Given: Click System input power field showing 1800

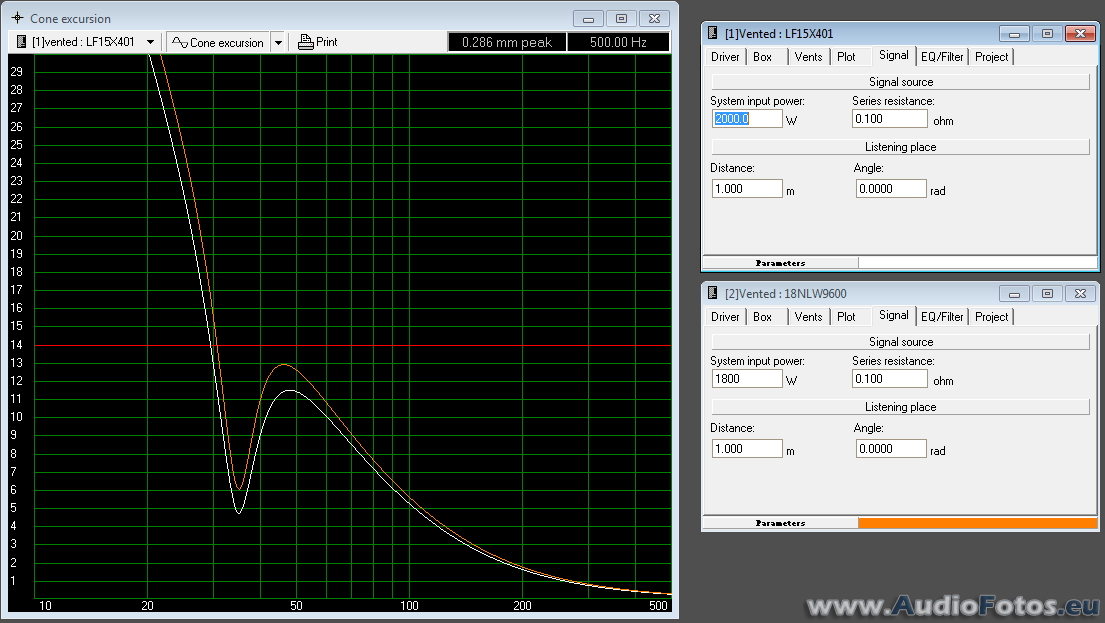Looking at the screenshot, I should point(747,379).
